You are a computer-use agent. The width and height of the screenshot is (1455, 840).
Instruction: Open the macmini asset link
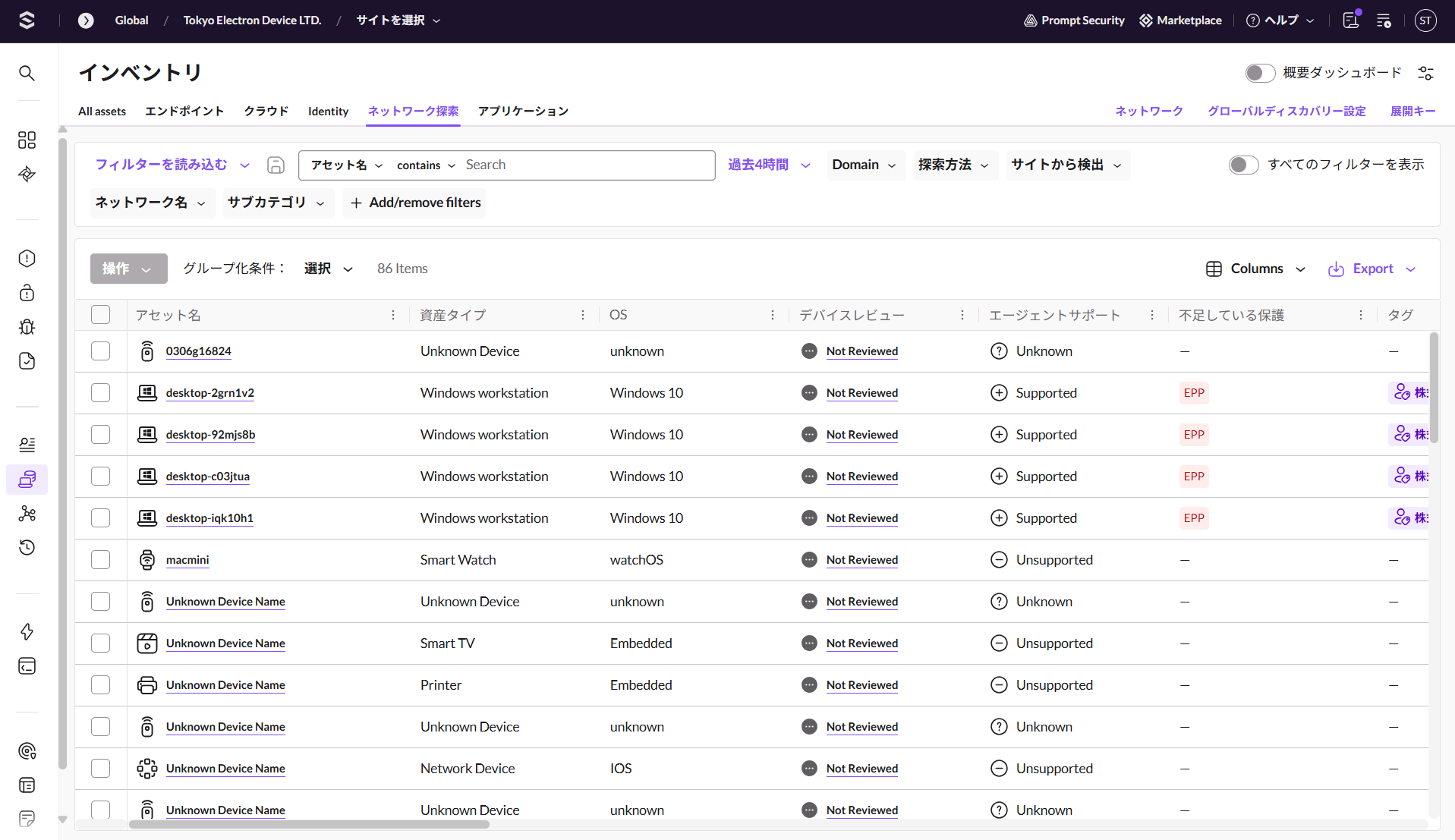tap(187, 560)
